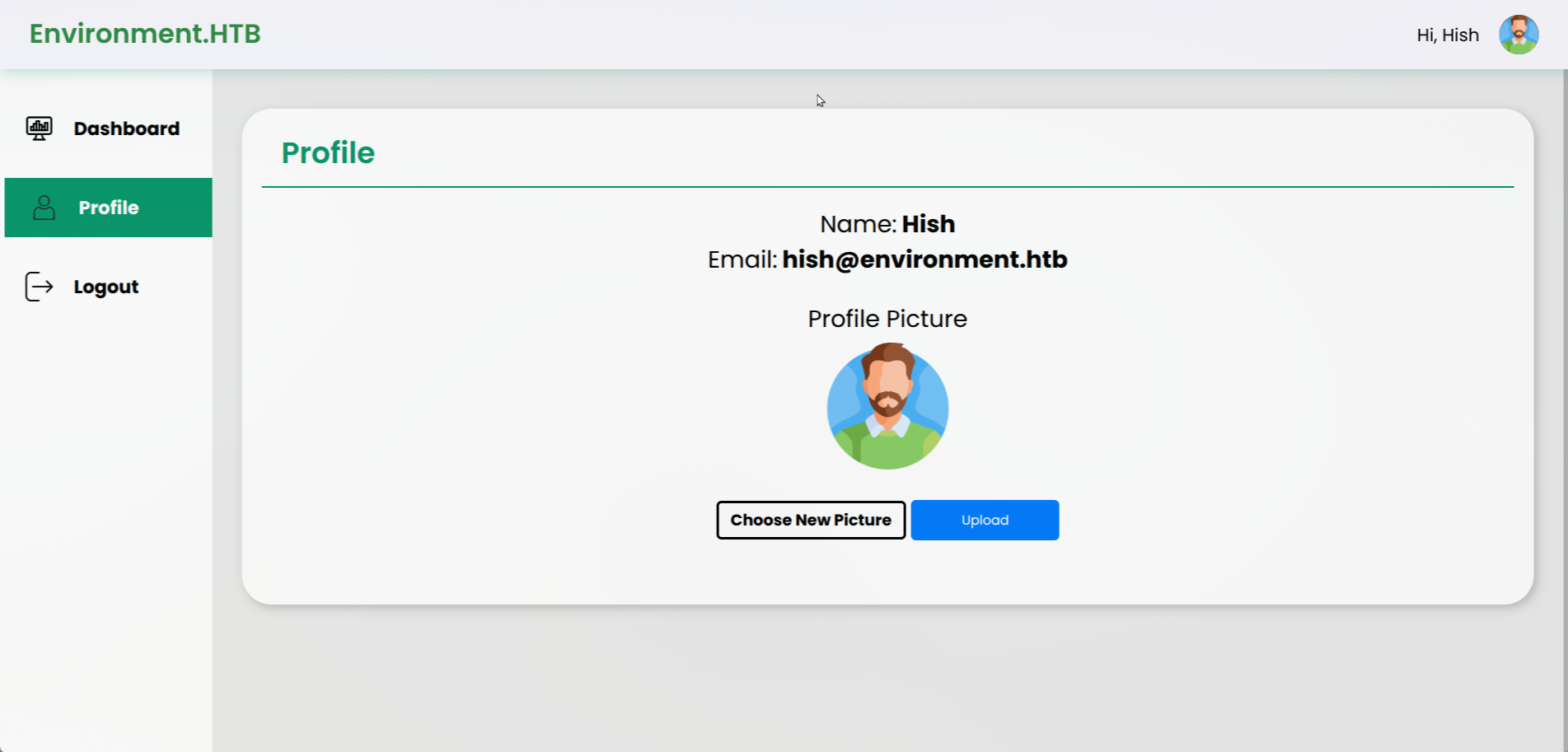Click the Dashboard monitor chart icon

tap(39, 128)
